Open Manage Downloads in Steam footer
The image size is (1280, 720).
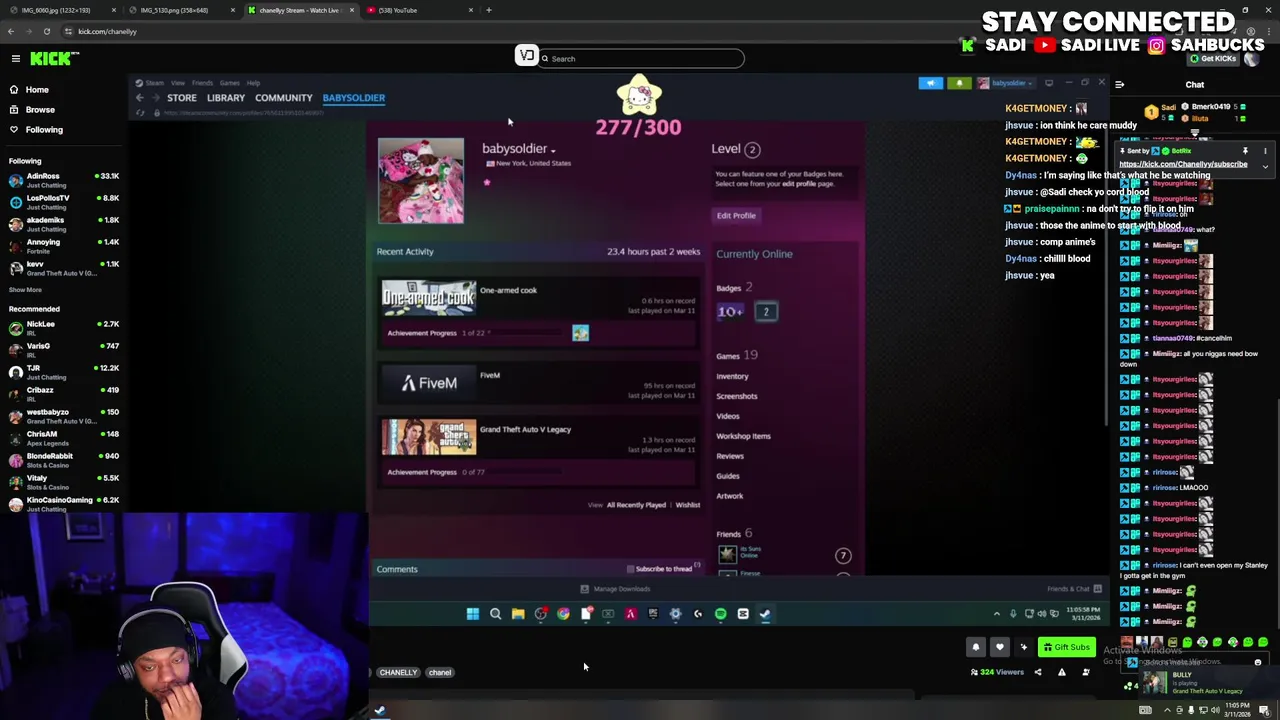click(616, 589)
